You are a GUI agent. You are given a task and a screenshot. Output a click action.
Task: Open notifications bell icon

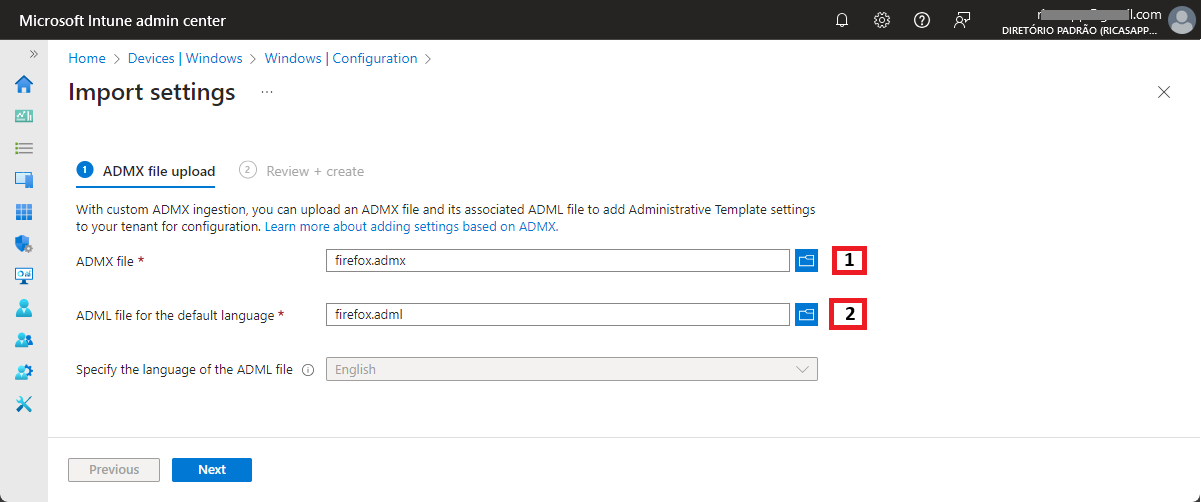click(842, 20)
